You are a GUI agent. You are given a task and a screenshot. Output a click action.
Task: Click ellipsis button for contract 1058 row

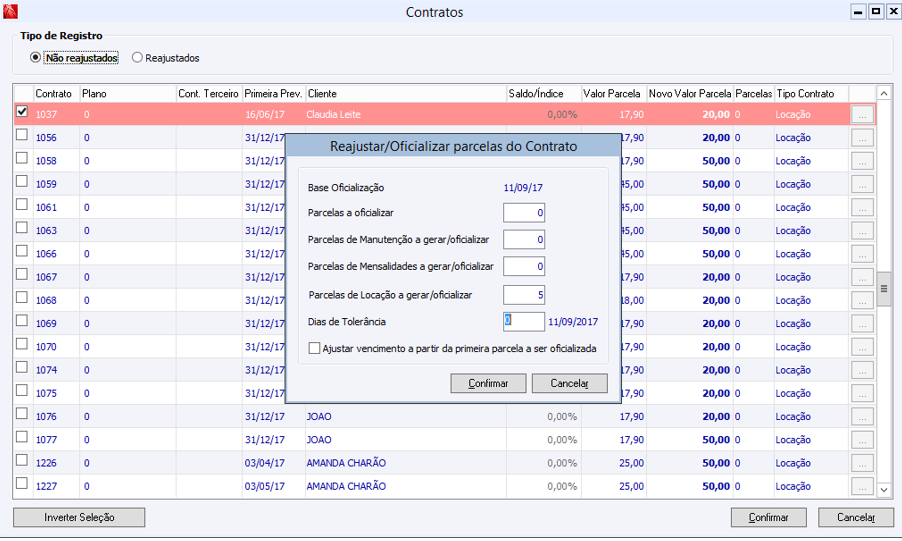862,161
